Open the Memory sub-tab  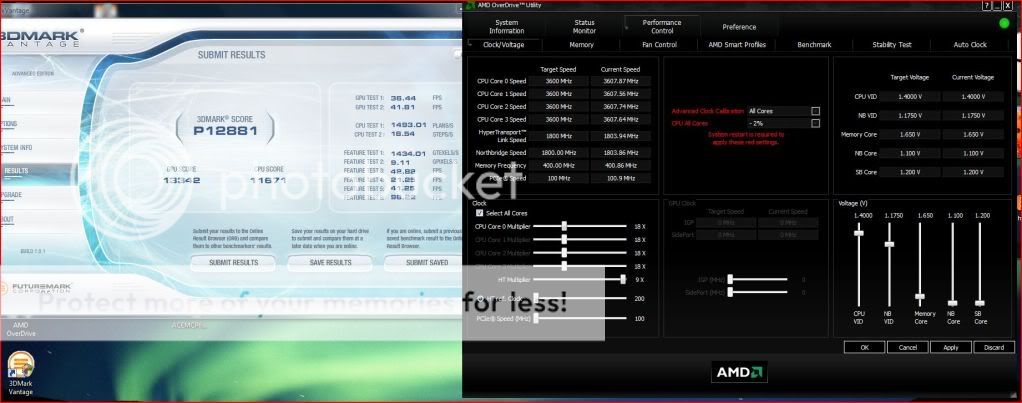click(x=581, y=45)
